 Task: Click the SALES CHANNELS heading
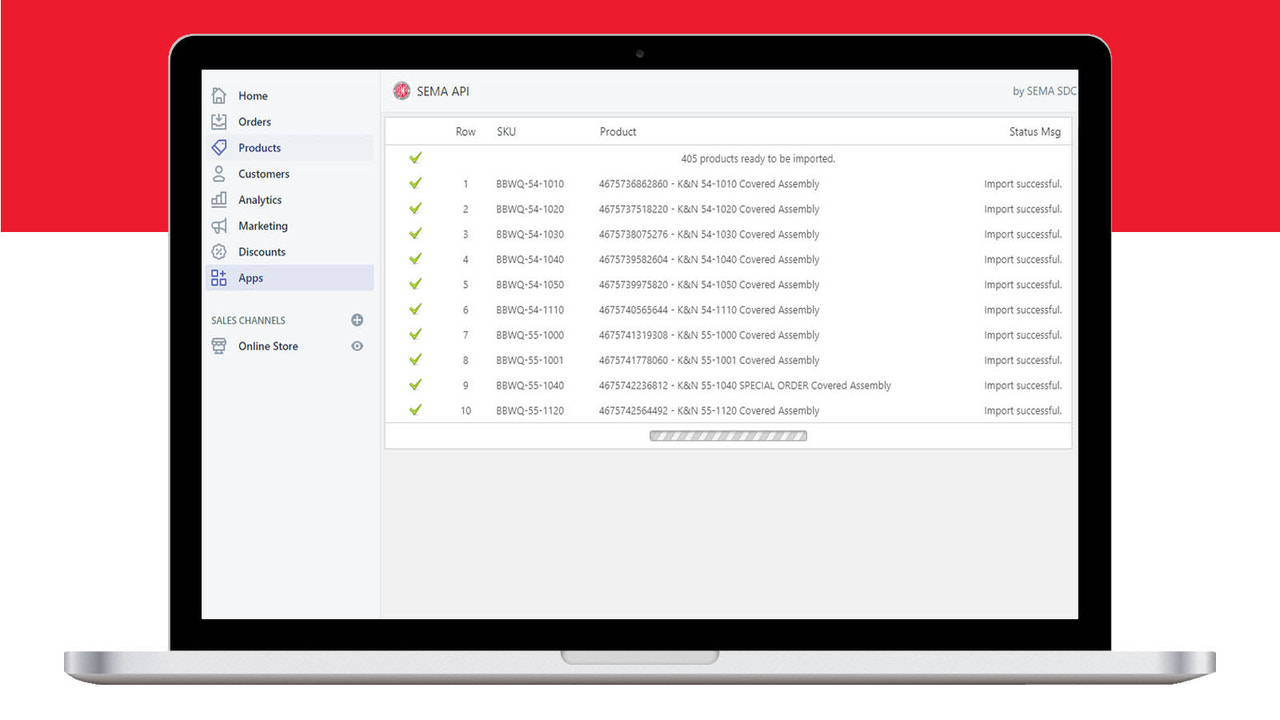pos(248,321)
